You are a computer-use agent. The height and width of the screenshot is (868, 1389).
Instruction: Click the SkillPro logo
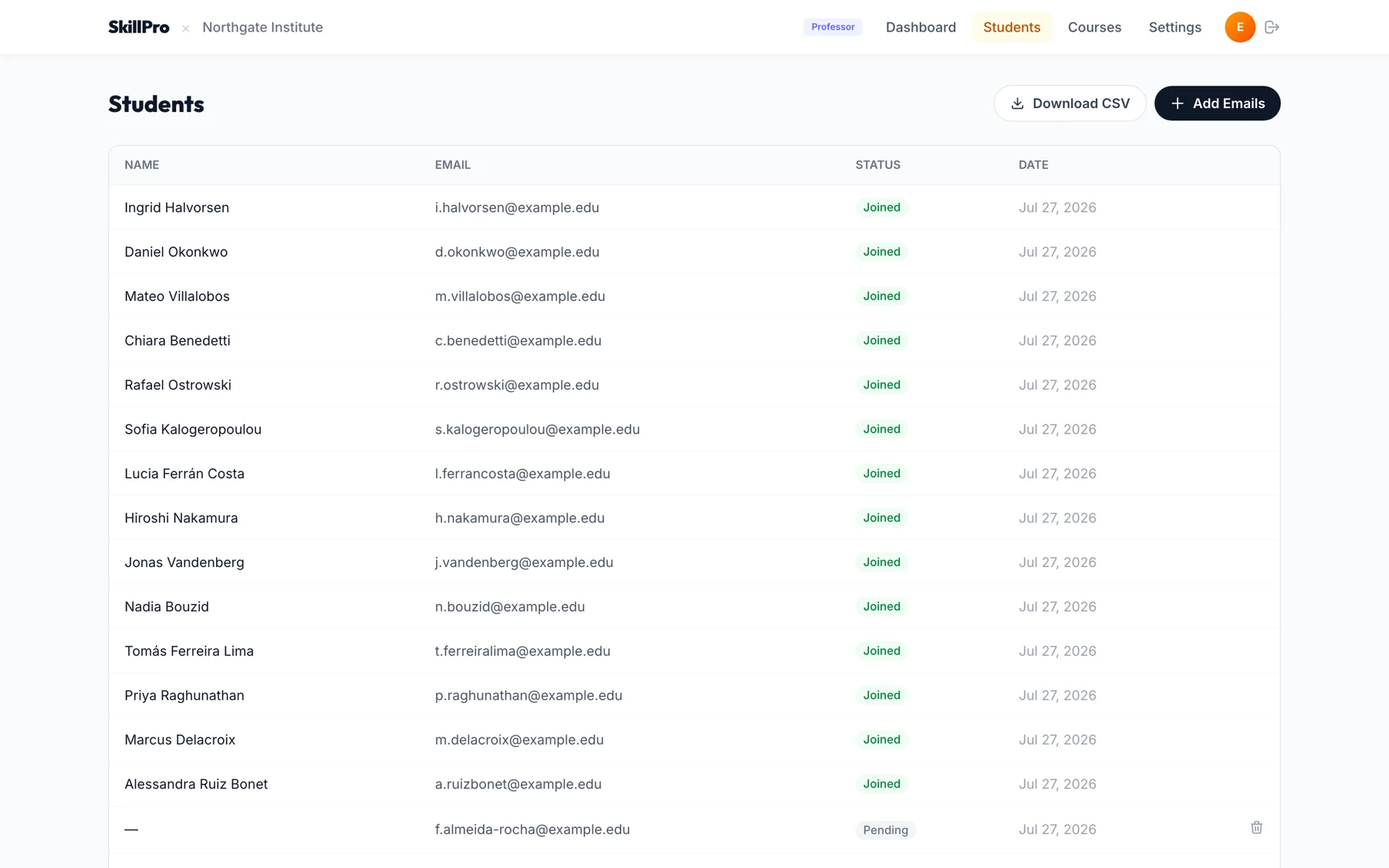click(x=139, y=27)
